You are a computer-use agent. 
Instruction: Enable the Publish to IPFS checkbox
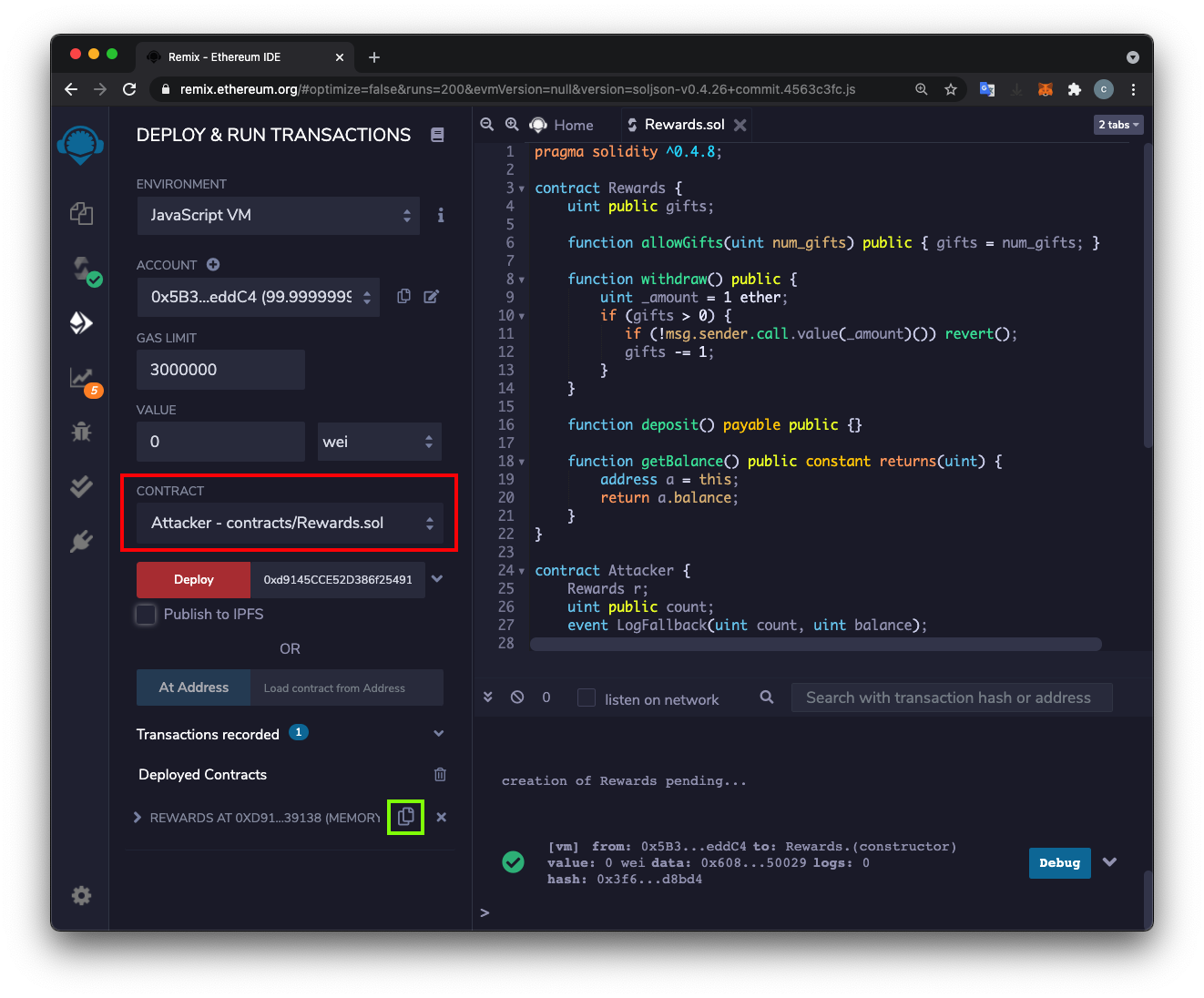click(x=147, y=615)
